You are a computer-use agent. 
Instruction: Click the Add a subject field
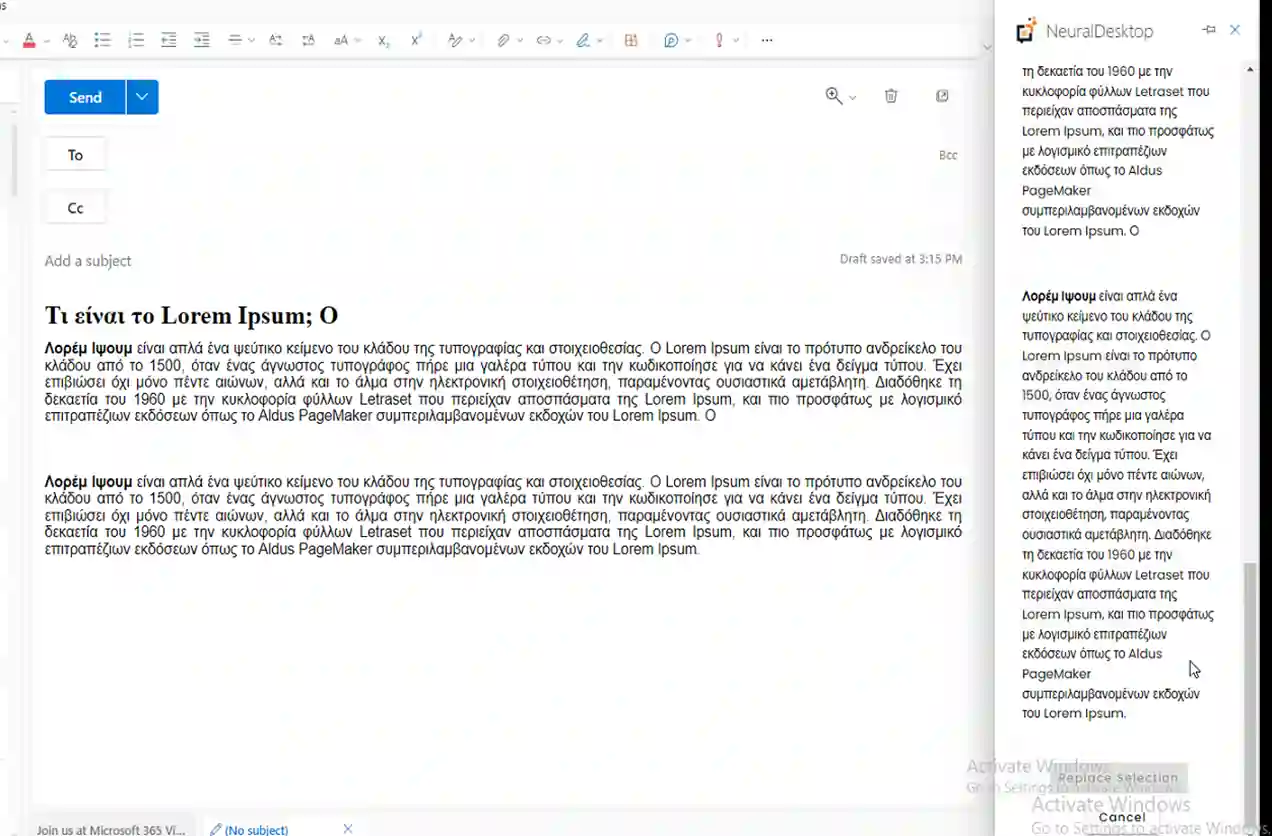[88, 261]
